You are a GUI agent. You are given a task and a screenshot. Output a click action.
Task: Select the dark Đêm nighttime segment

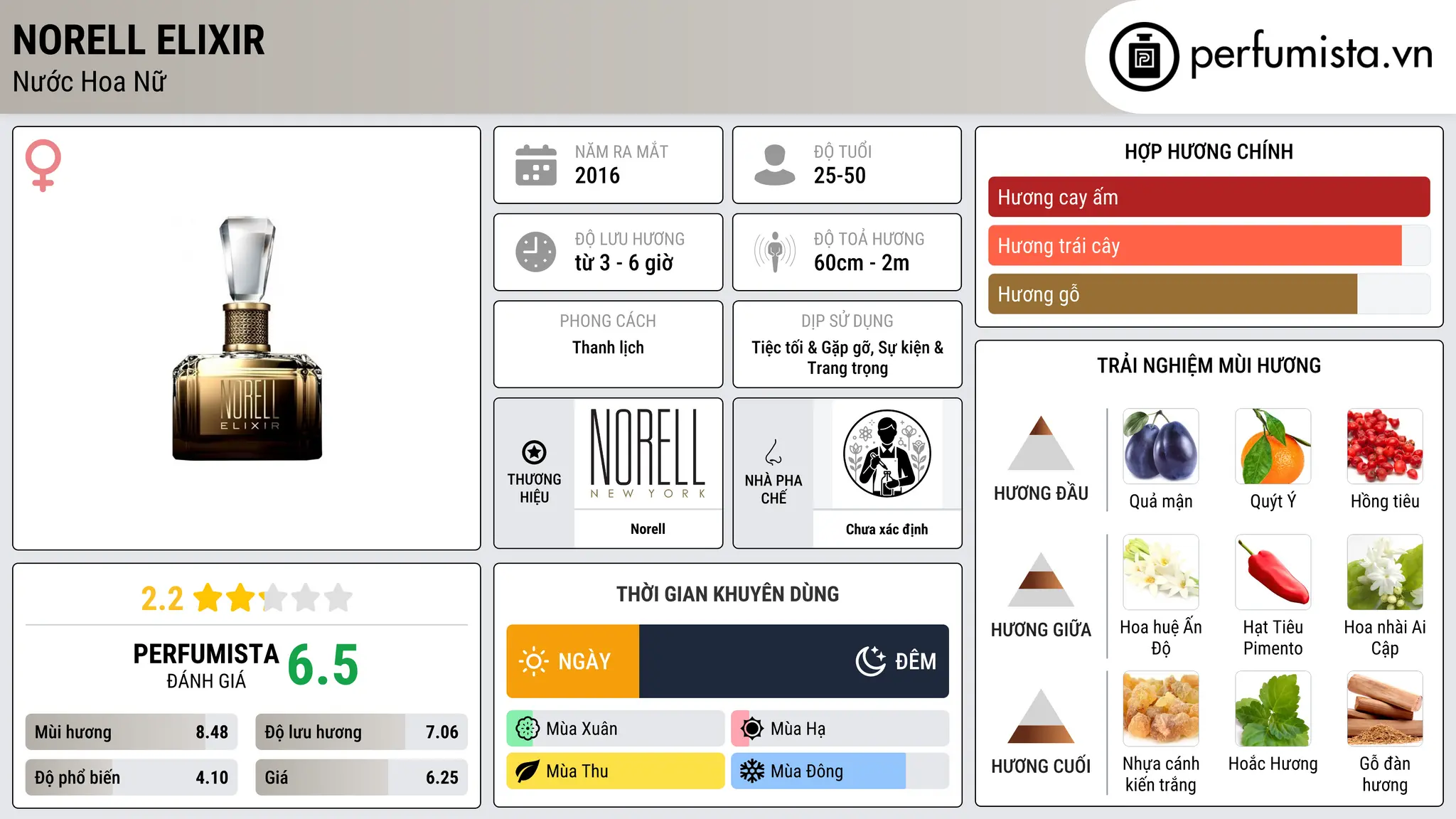[794, 661]
